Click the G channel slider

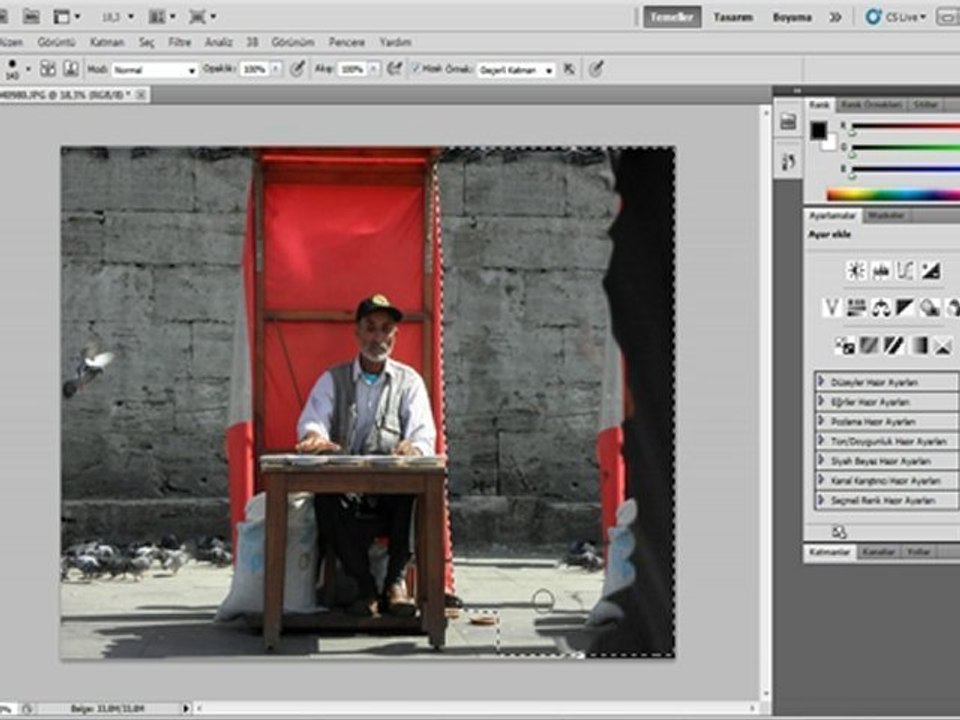click(x=905, y=148)
